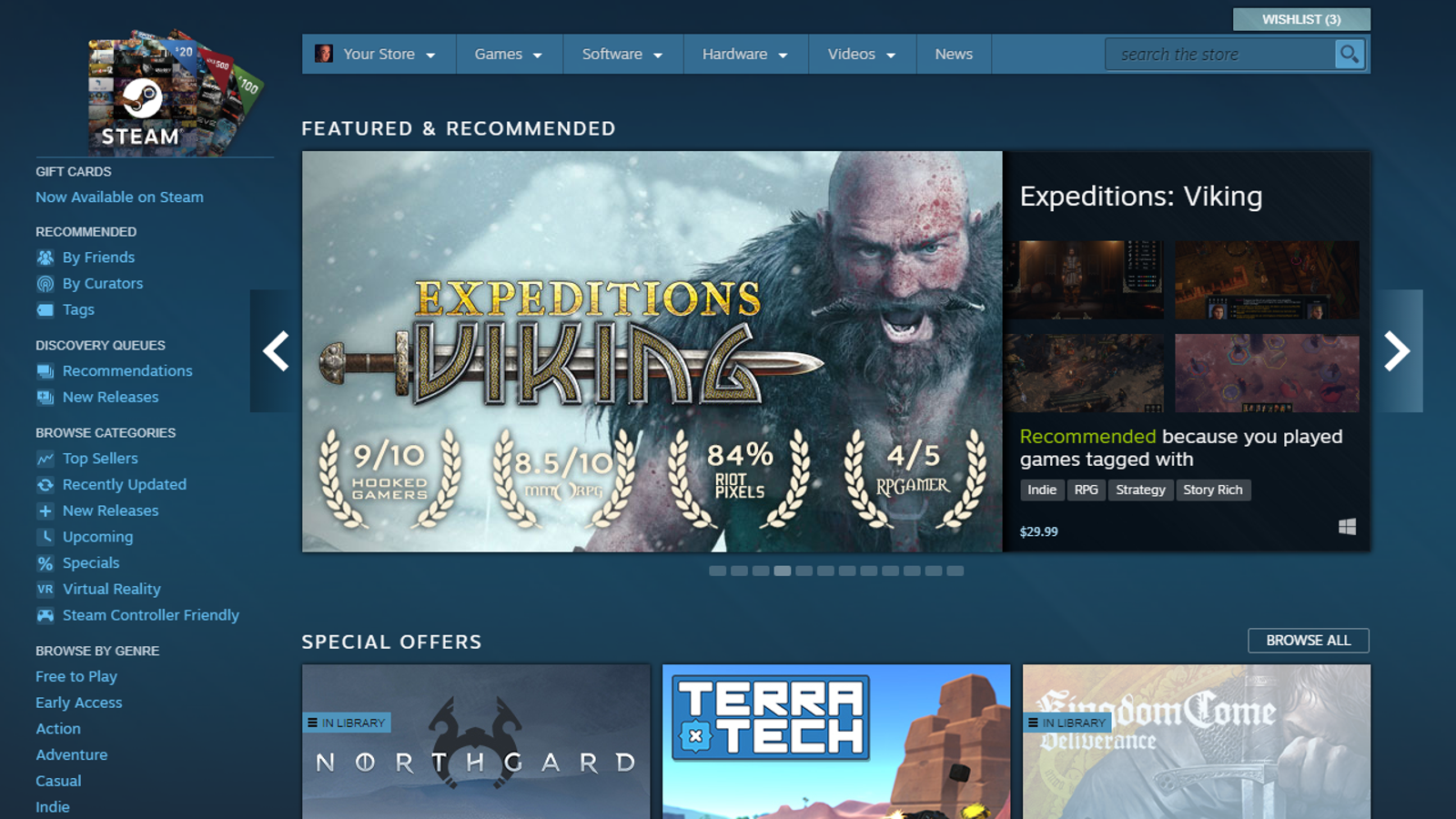
Task: Click the plus icon beside New Releases
Action: point(45,511)
